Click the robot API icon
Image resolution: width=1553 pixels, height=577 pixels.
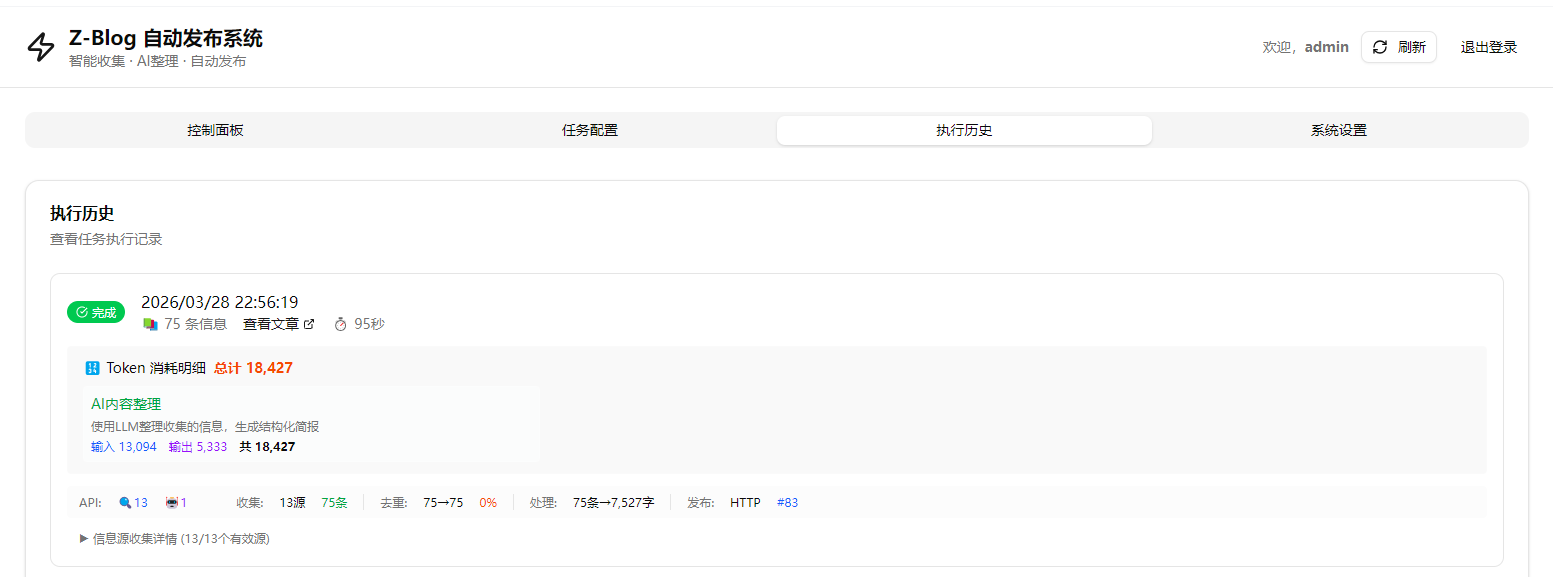pyautogui.click(x=171, y=503)
